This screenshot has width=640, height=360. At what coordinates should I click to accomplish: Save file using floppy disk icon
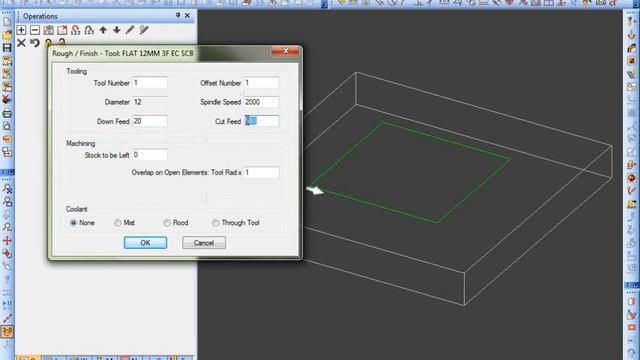[7, 47]
